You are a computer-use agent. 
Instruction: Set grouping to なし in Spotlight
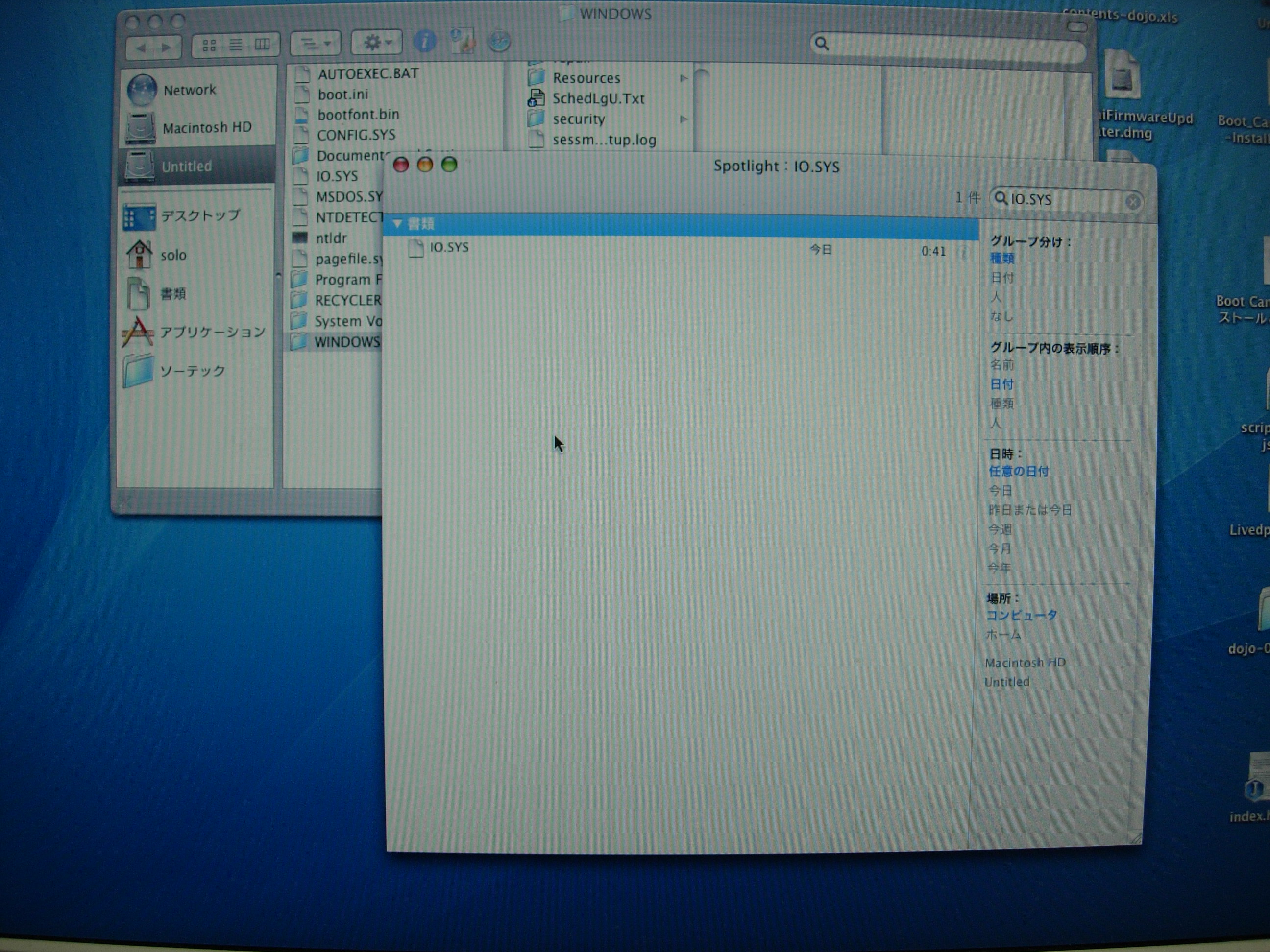pos(1001,316)
